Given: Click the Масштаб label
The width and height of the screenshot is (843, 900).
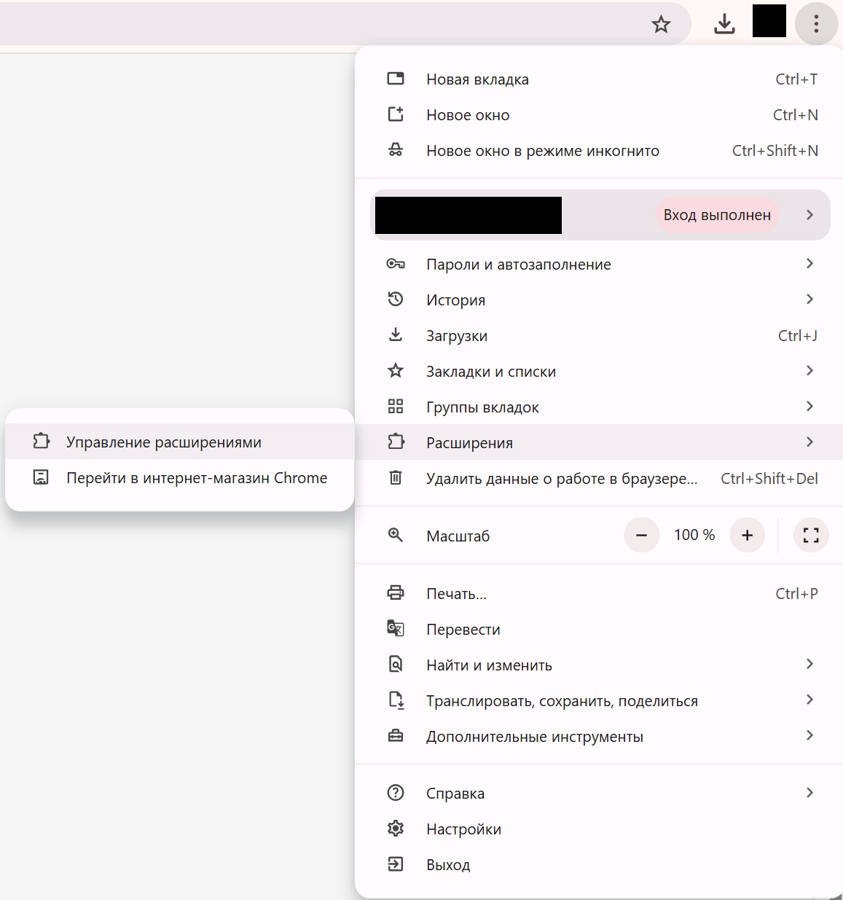Looking at the screenshot, I should [458, 536].
